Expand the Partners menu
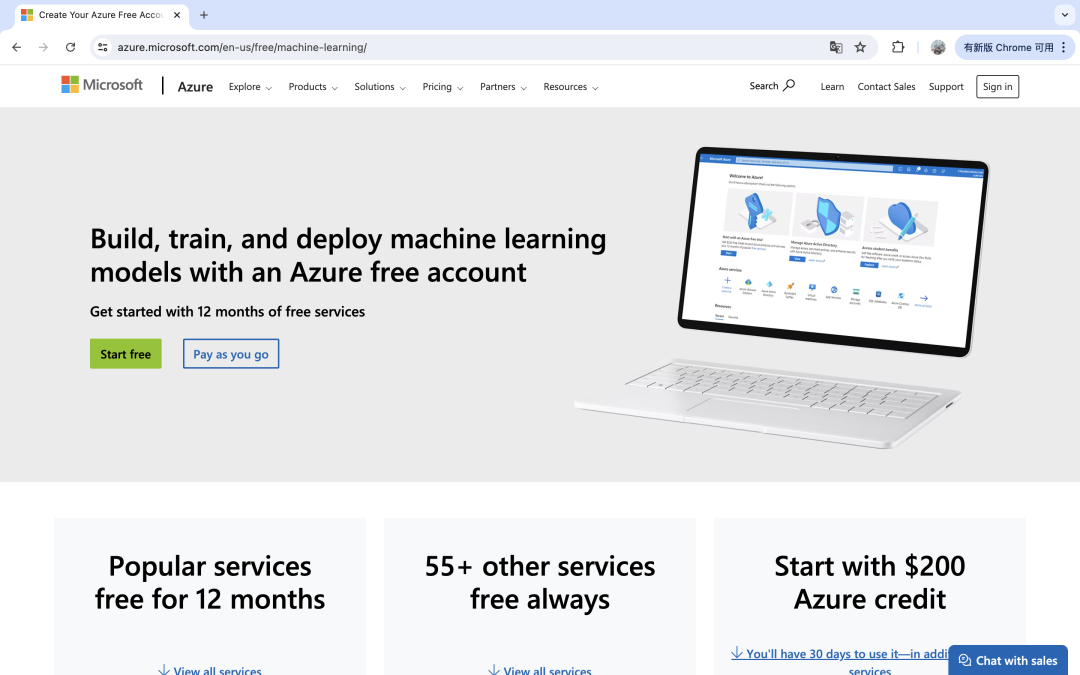Image resolution: width=1080 pixels, height=675 pixels. click(x=503, y=87)
